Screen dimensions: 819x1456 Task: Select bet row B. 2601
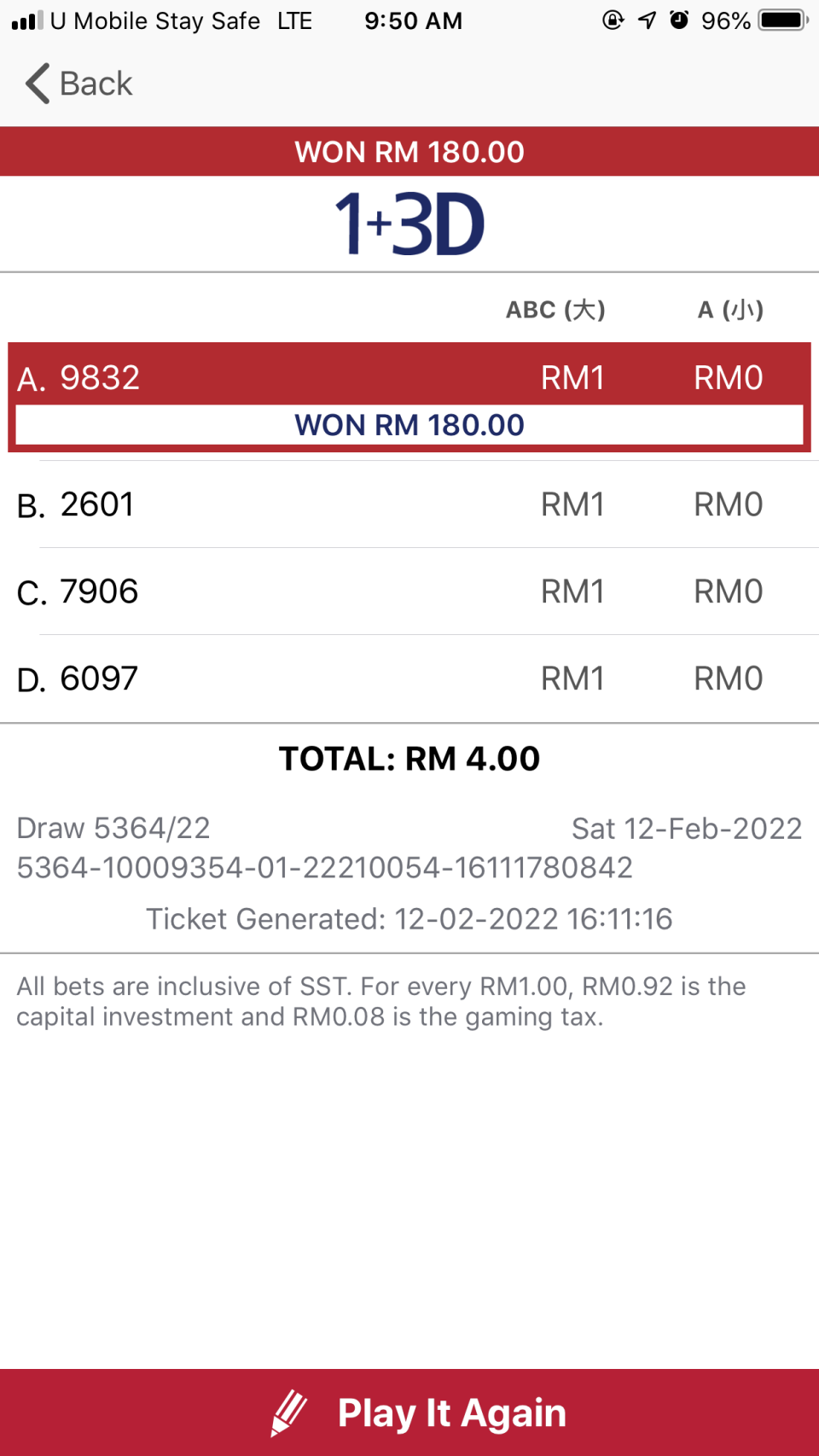409,504
